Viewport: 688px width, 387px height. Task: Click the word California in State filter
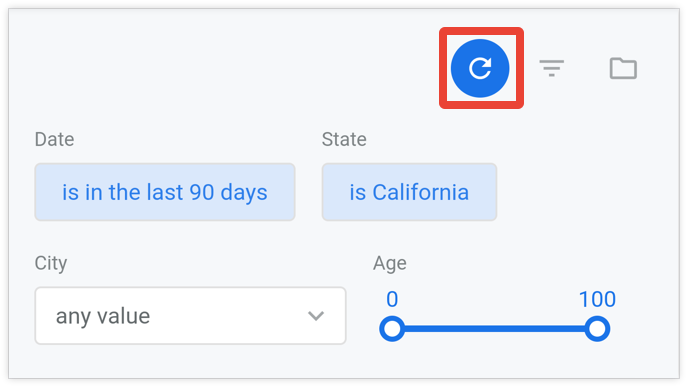pyautogui.click(x=421, y=192)
